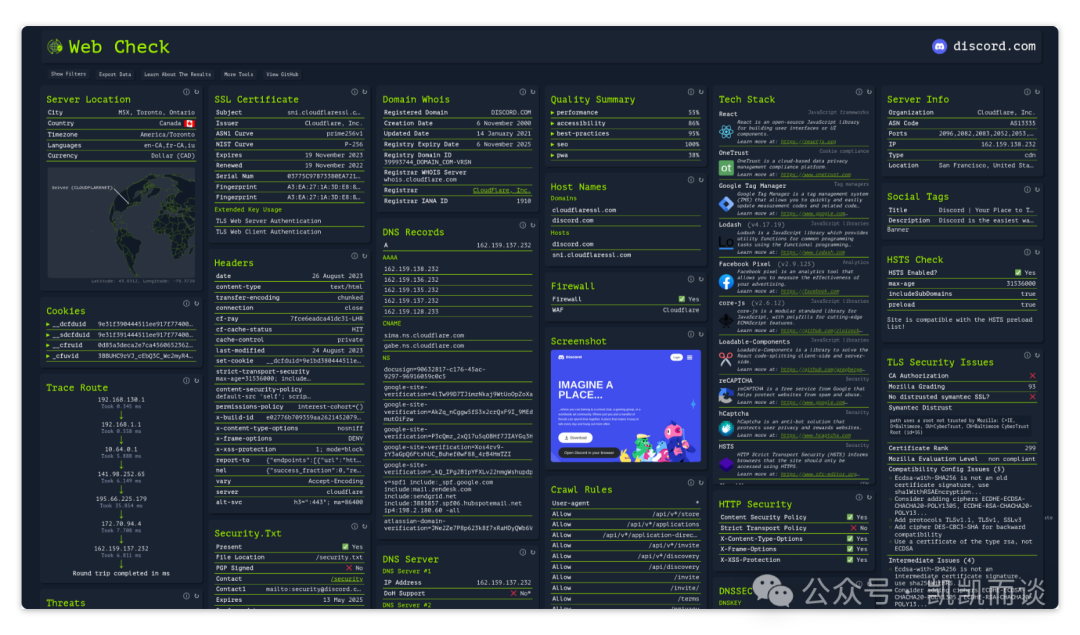1080x635 pixels.
Task: Expand the __sdcfduid cookie row
Action: point(120,335)
